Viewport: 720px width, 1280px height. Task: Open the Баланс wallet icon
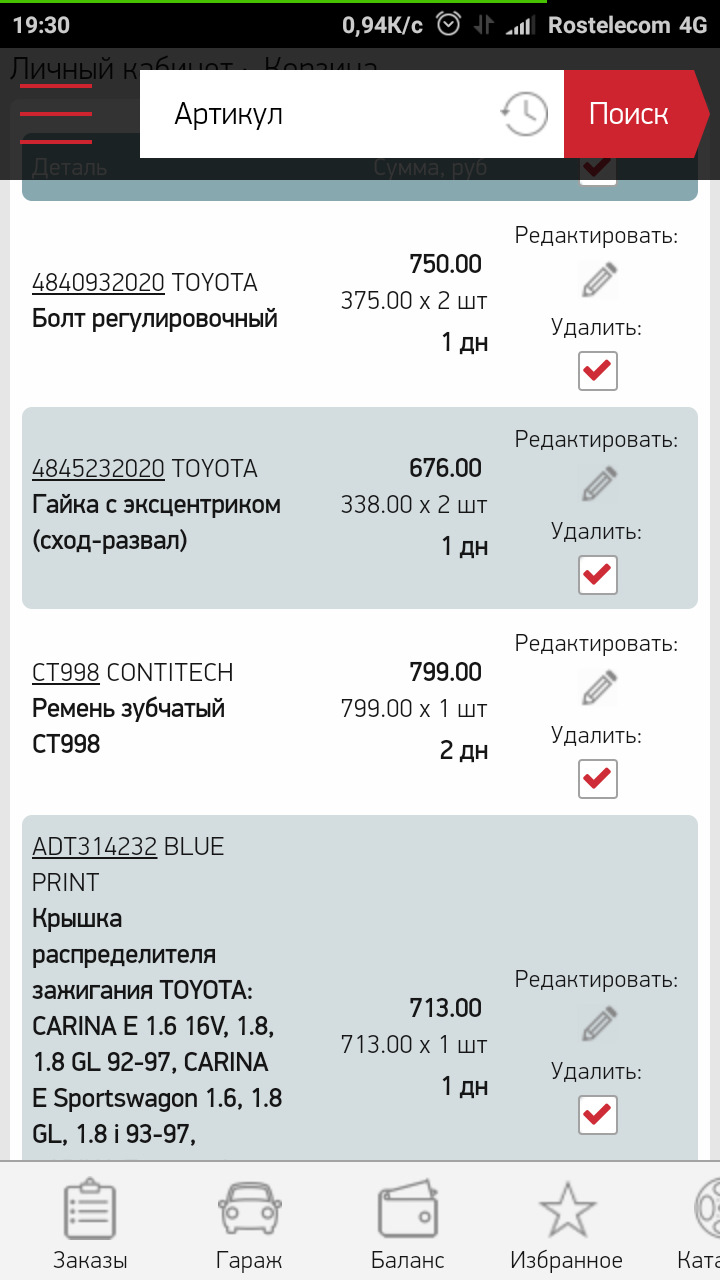[408, 1212]
